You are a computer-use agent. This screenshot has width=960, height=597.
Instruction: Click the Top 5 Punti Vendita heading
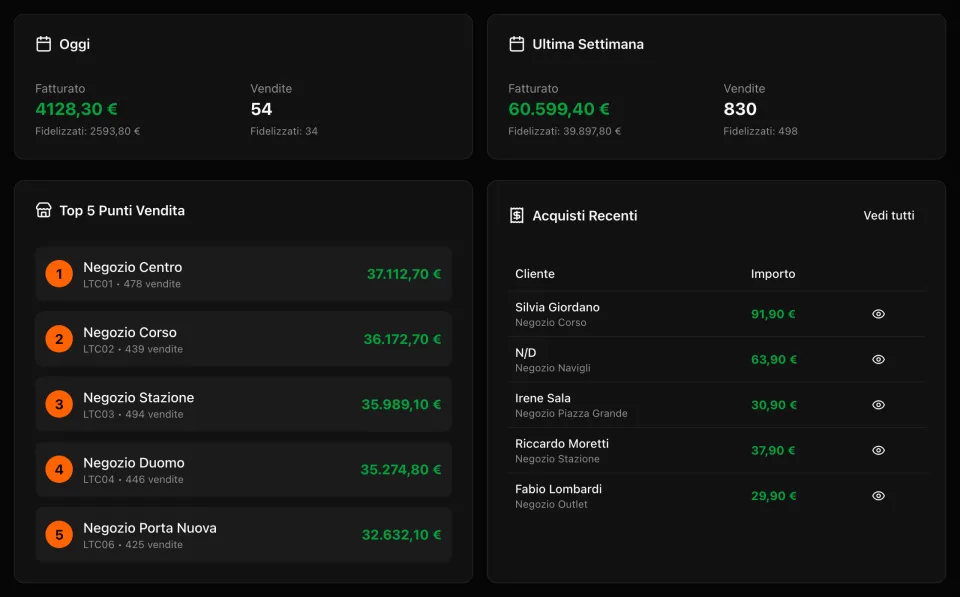122,211
